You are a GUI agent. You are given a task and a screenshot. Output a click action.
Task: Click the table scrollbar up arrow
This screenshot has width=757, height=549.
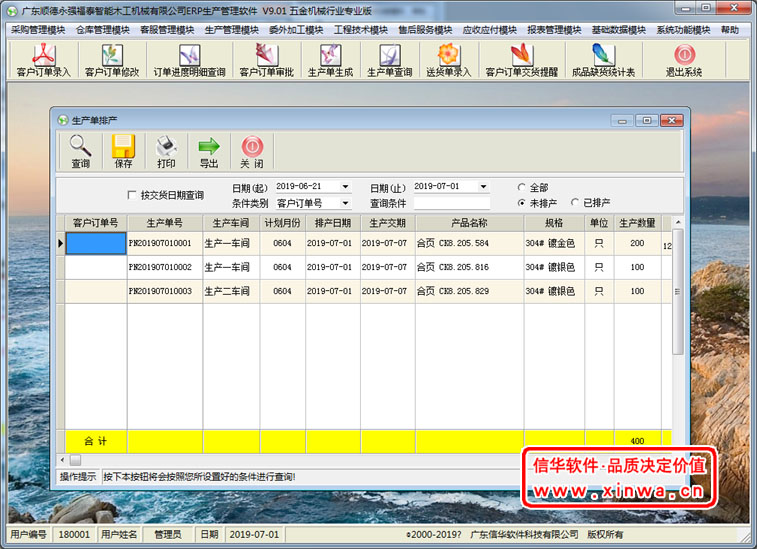point(678,222)
